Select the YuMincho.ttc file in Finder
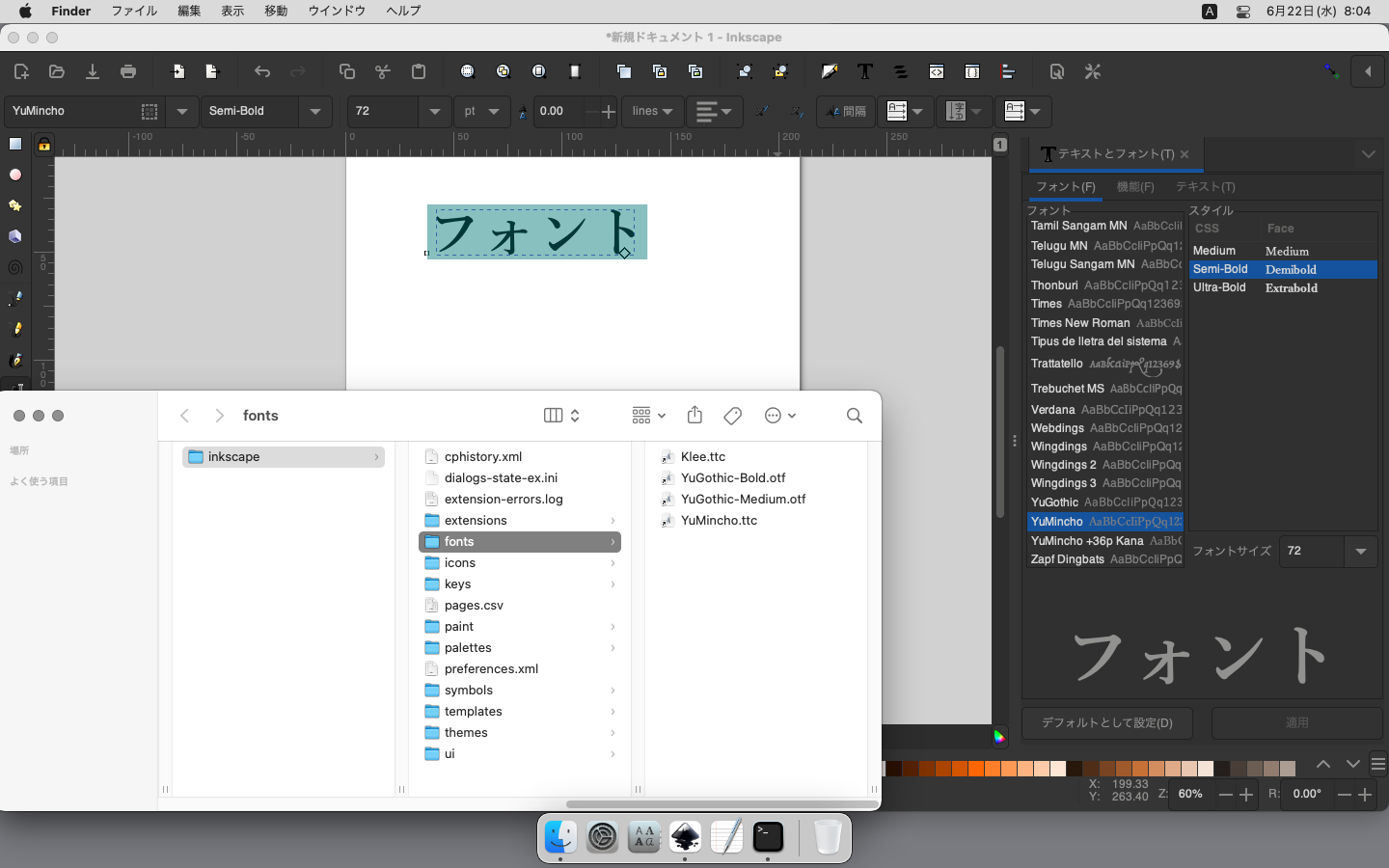1389x868 pixels. (719, 520)
